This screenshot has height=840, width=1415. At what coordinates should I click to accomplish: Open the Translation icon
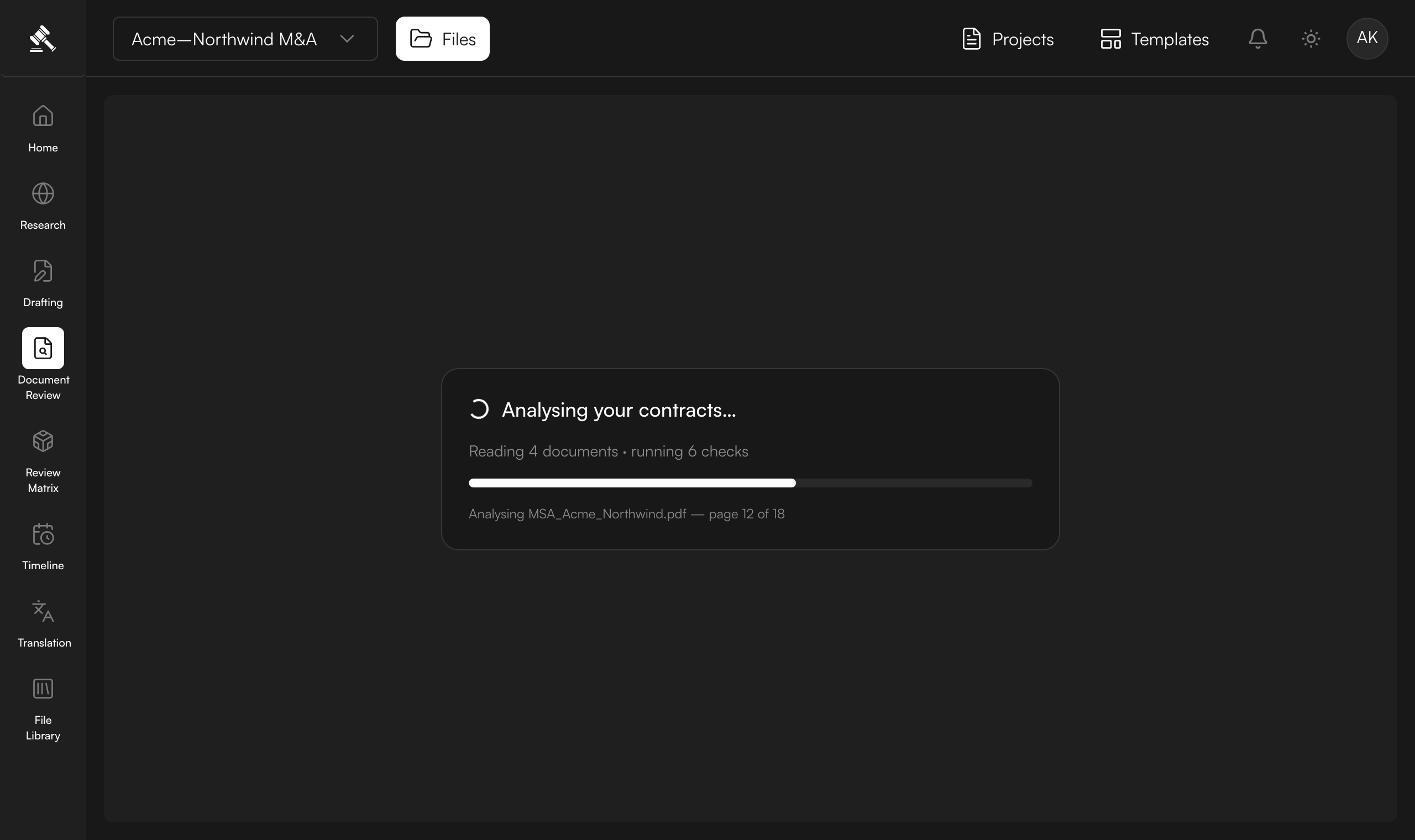43,611
